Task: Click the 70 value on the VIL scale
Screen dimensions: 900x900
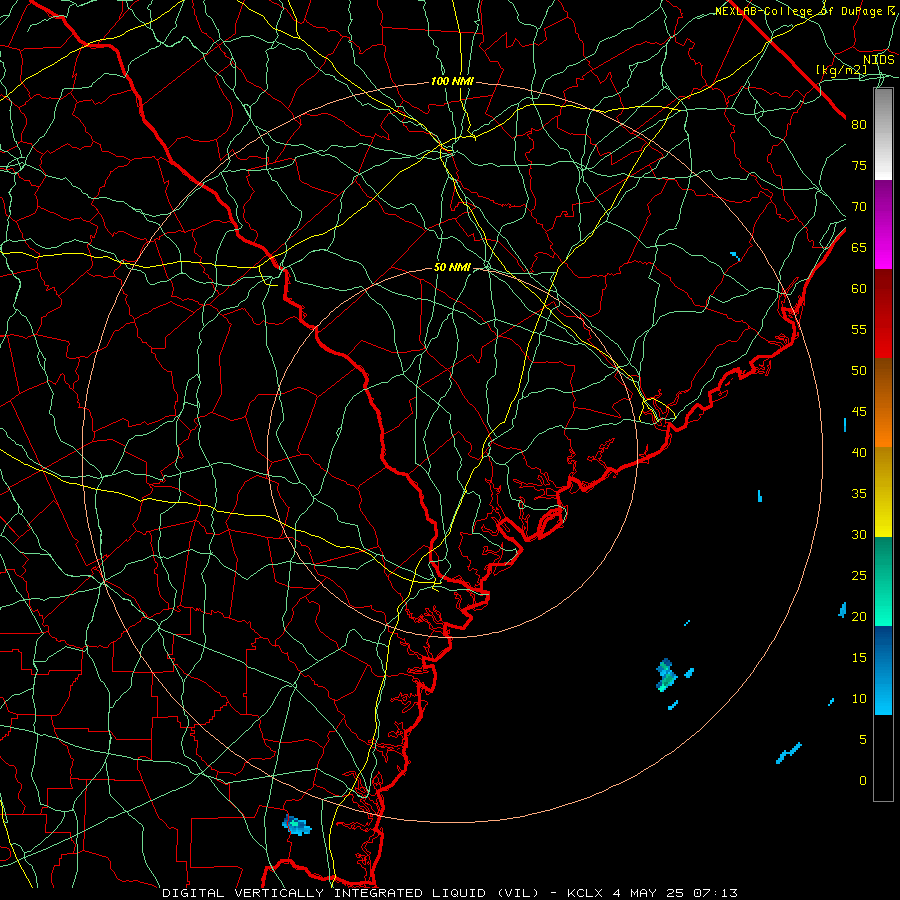Action: tap(859, 207)
